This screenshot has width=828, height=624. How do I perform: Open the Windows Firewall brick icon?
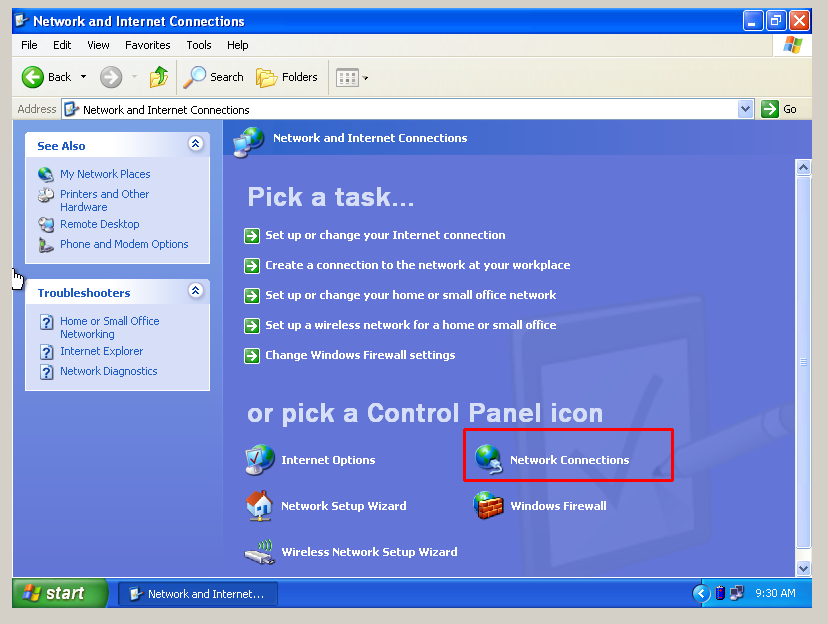pyautogui.click(x=488, y=505)
